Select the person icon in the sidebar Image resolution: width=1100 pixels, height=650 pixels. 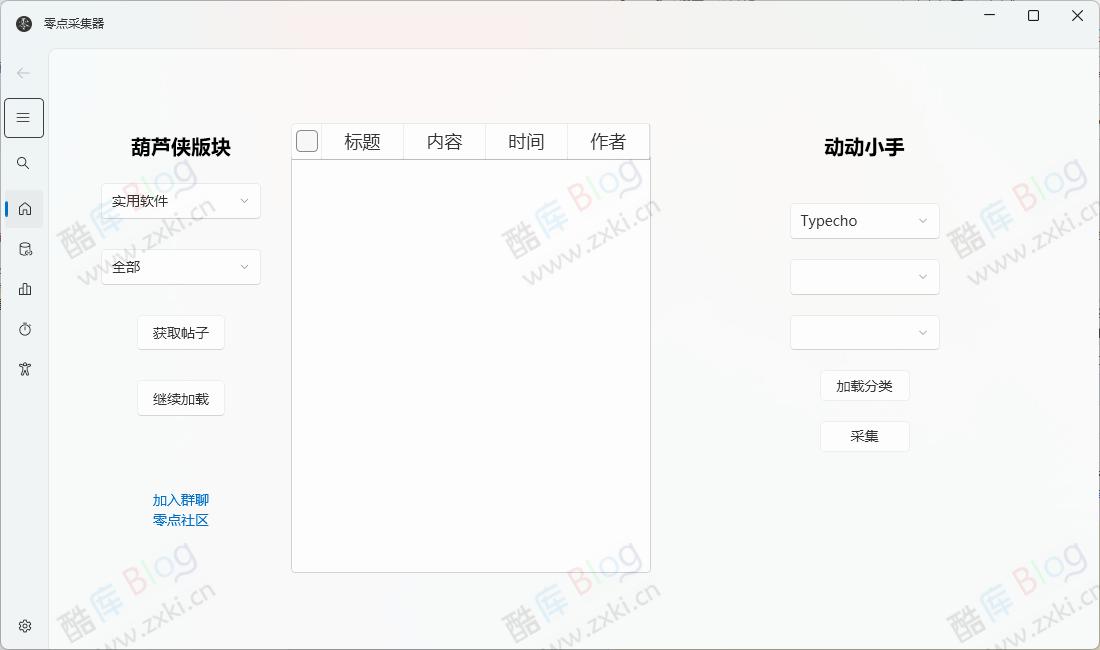click(24, 368)
